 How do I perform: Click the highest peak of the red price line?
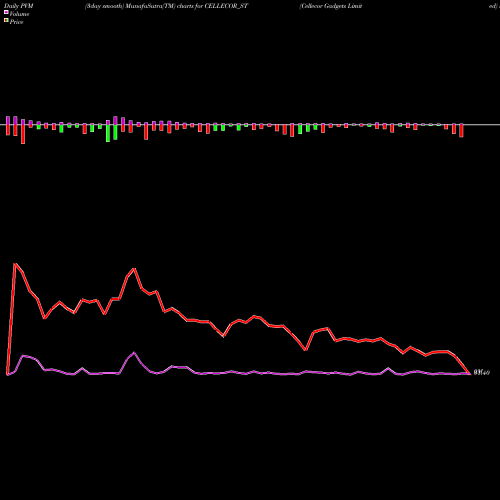15,264
